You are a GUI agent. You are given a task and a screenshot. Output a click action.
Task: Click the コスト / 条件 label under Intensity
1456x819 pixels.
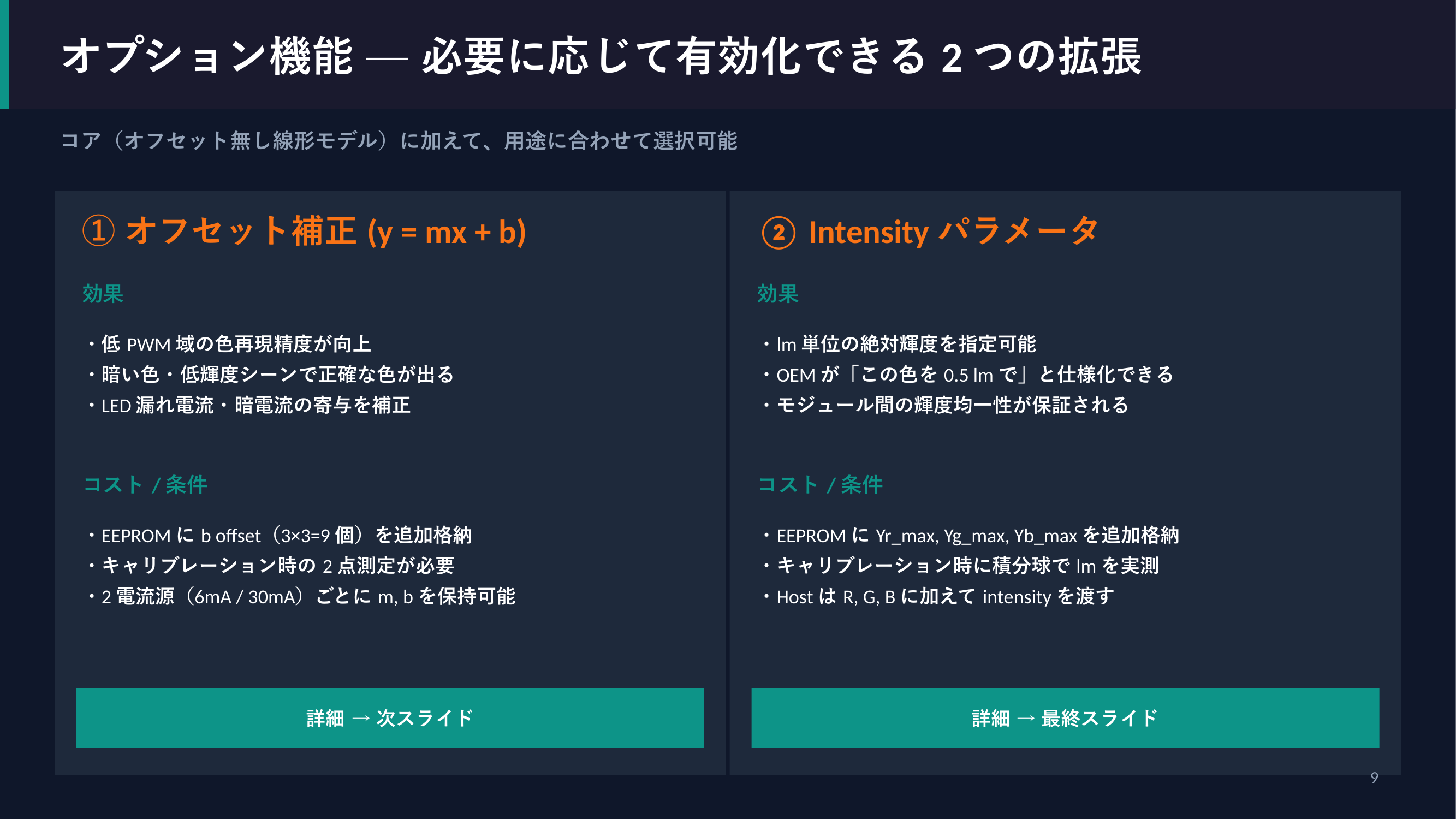pos(821,484)
